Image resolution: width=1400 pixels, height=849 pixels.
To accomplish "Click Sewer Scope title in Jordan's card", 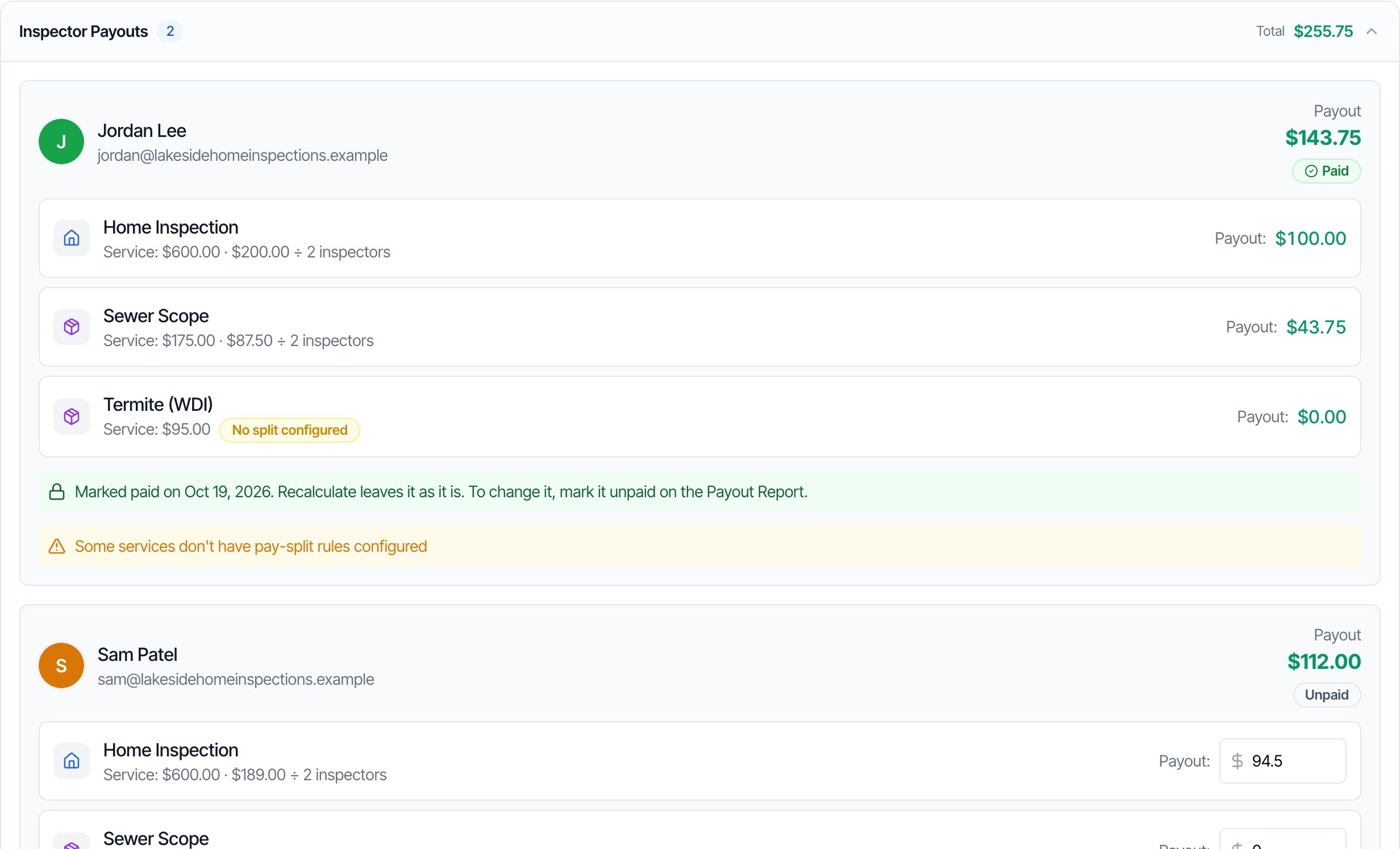I will point(156,316).
